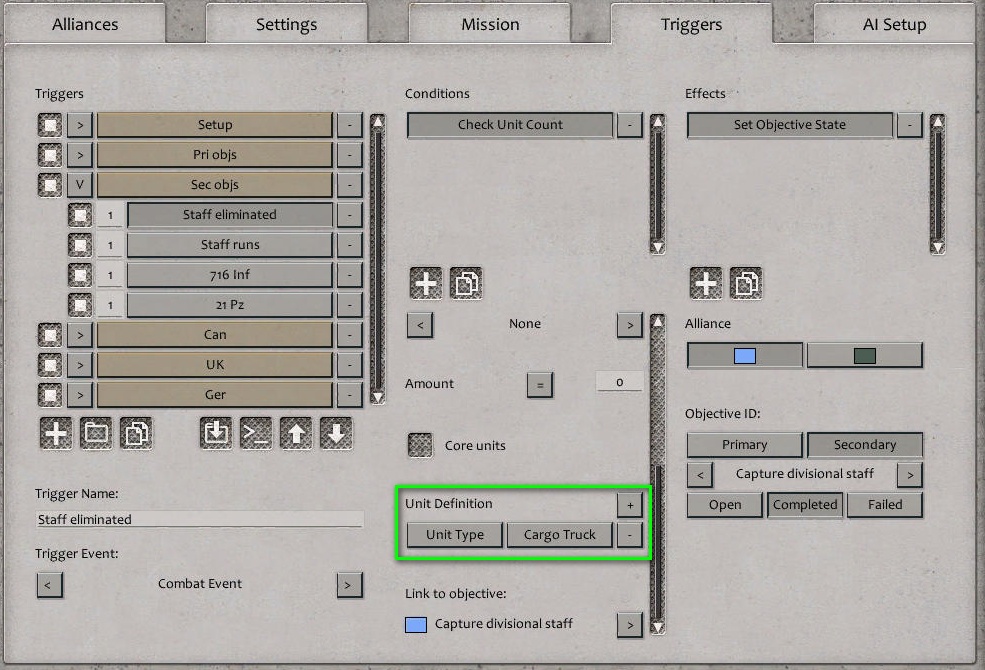
Task: Open the Settings tab
Action: click(x=286, y=24)
